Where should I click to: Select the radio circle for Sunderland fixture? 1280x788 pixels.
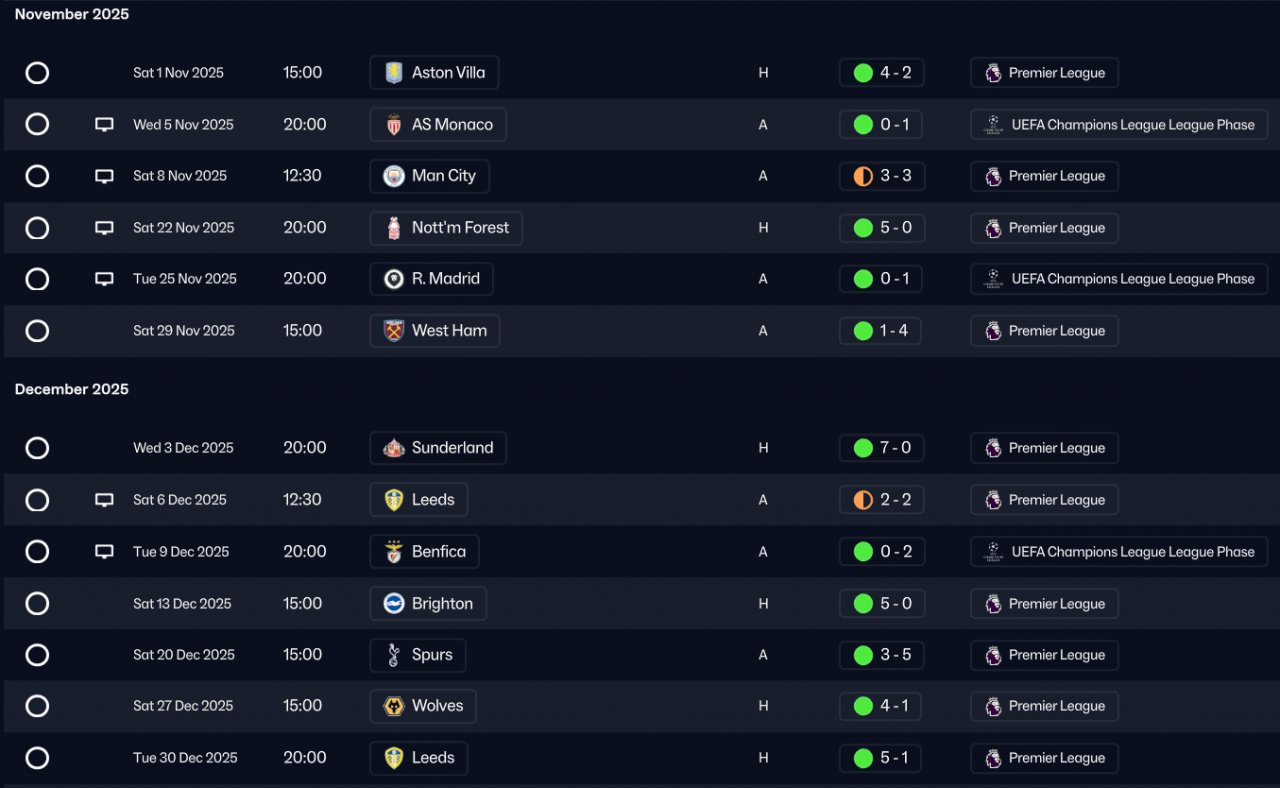pos(37,448)
